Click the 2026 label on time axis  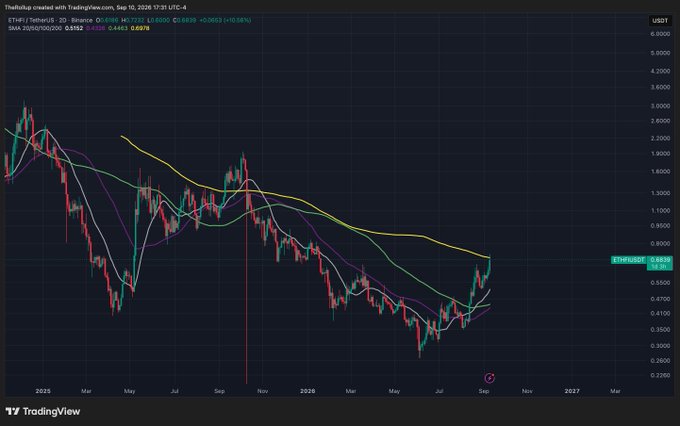[x=307, y=391]
